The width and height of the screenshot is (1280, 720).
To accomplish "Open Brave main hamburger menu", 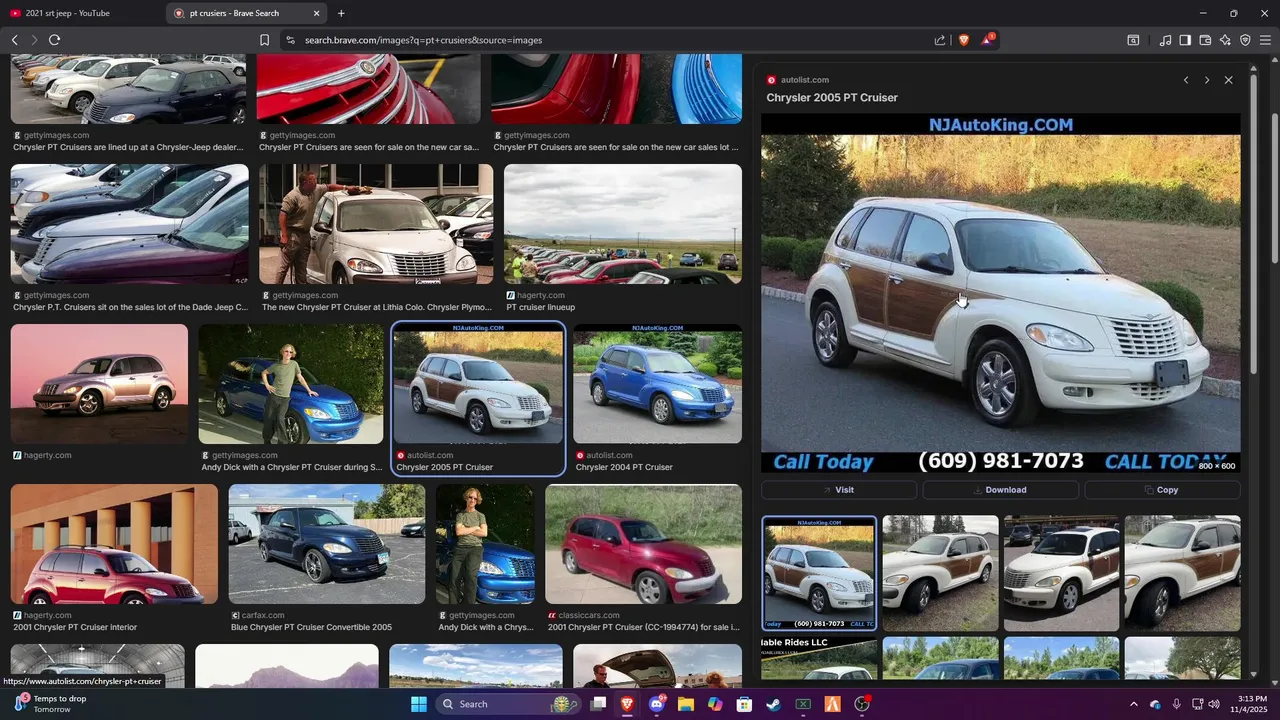I will [1265, 40].
